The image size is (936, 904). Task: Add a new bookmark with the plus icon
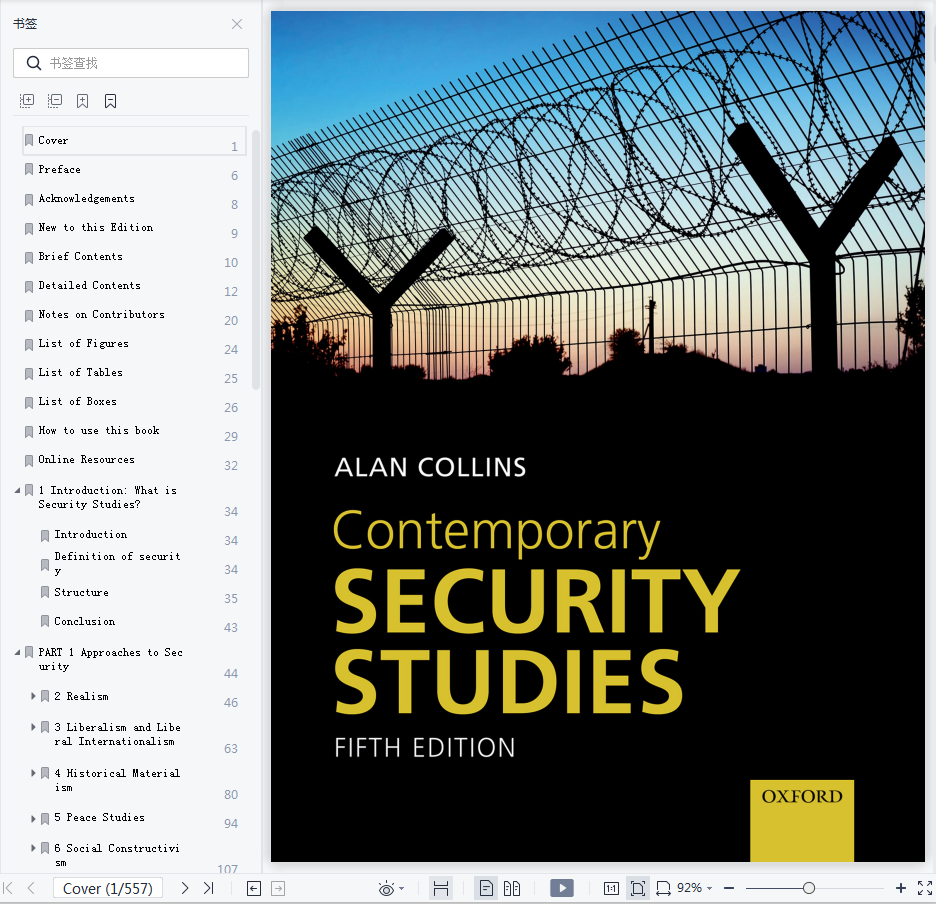[x=82, y=100]
